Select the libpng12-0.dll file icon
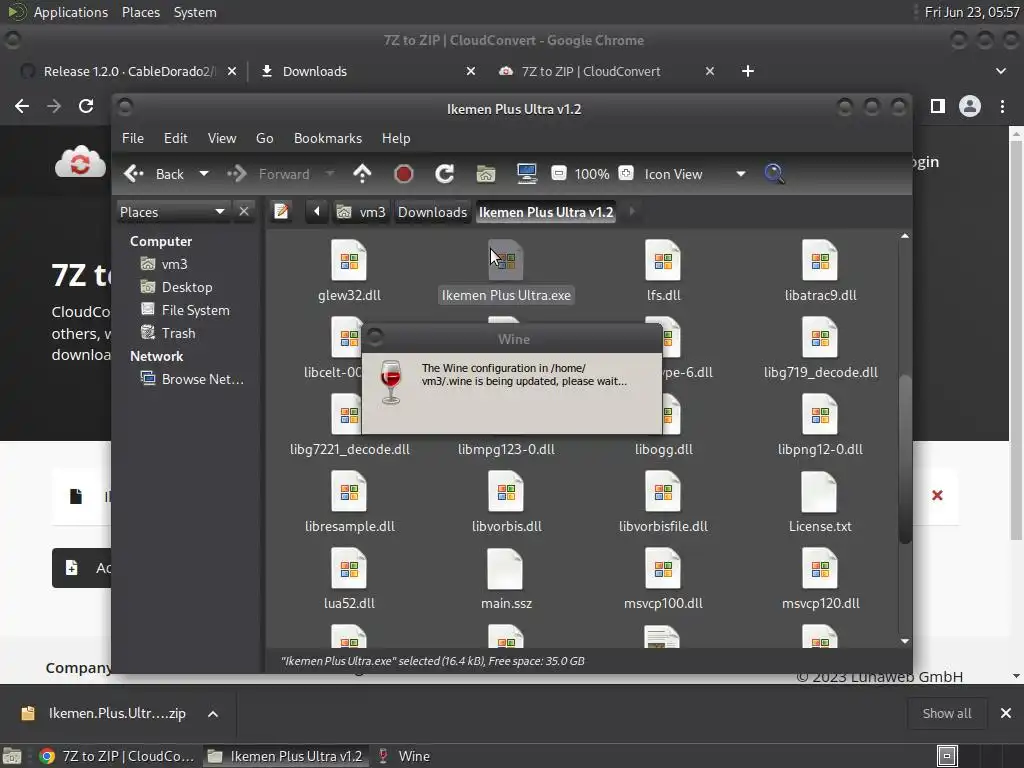This screenshot has width=1024, height=768. pyautogui.click(x=820, y=414)
